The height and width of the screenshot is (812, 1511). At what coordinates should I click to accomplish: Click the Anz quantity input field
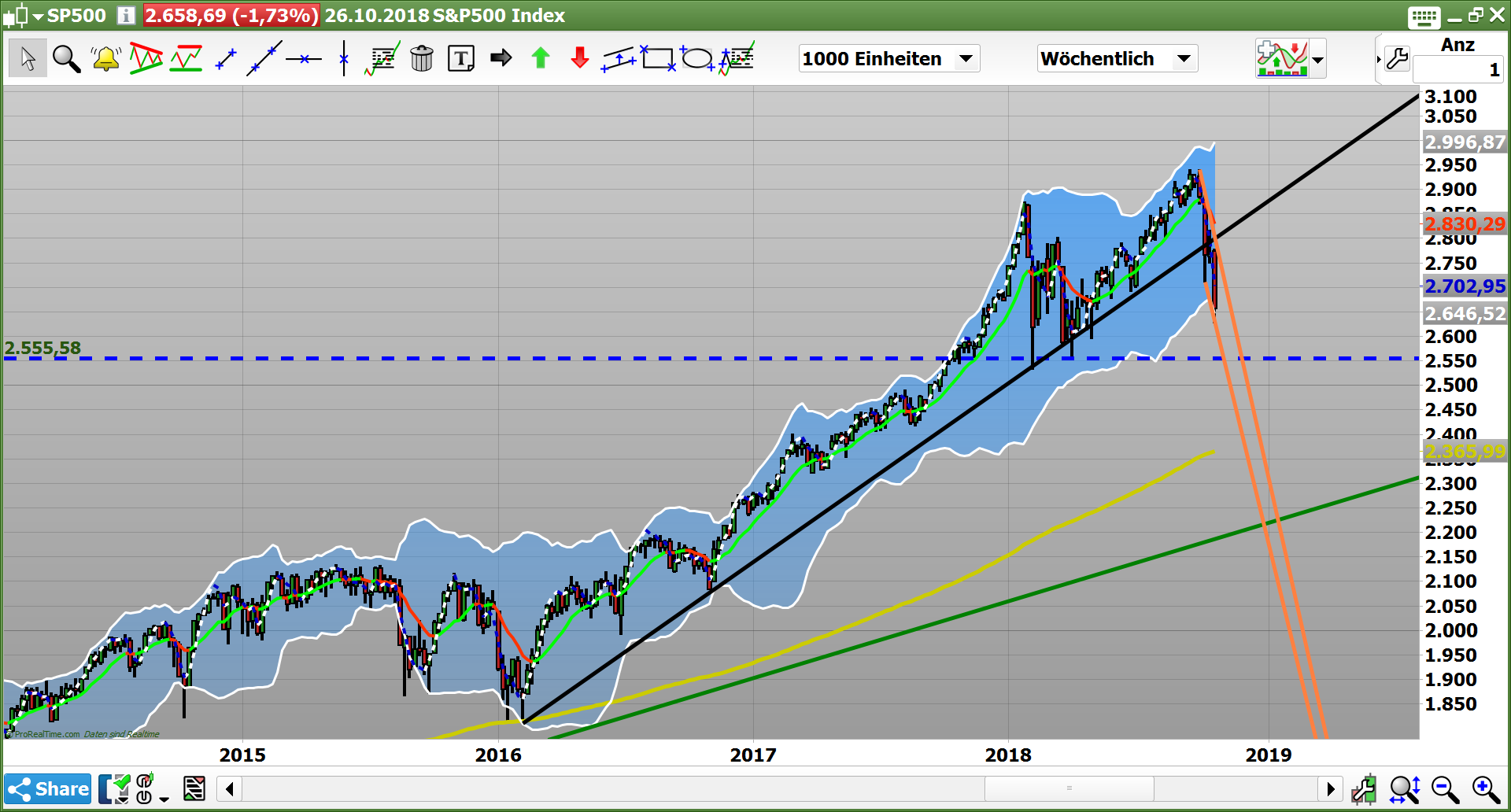tap(1457, 70)
